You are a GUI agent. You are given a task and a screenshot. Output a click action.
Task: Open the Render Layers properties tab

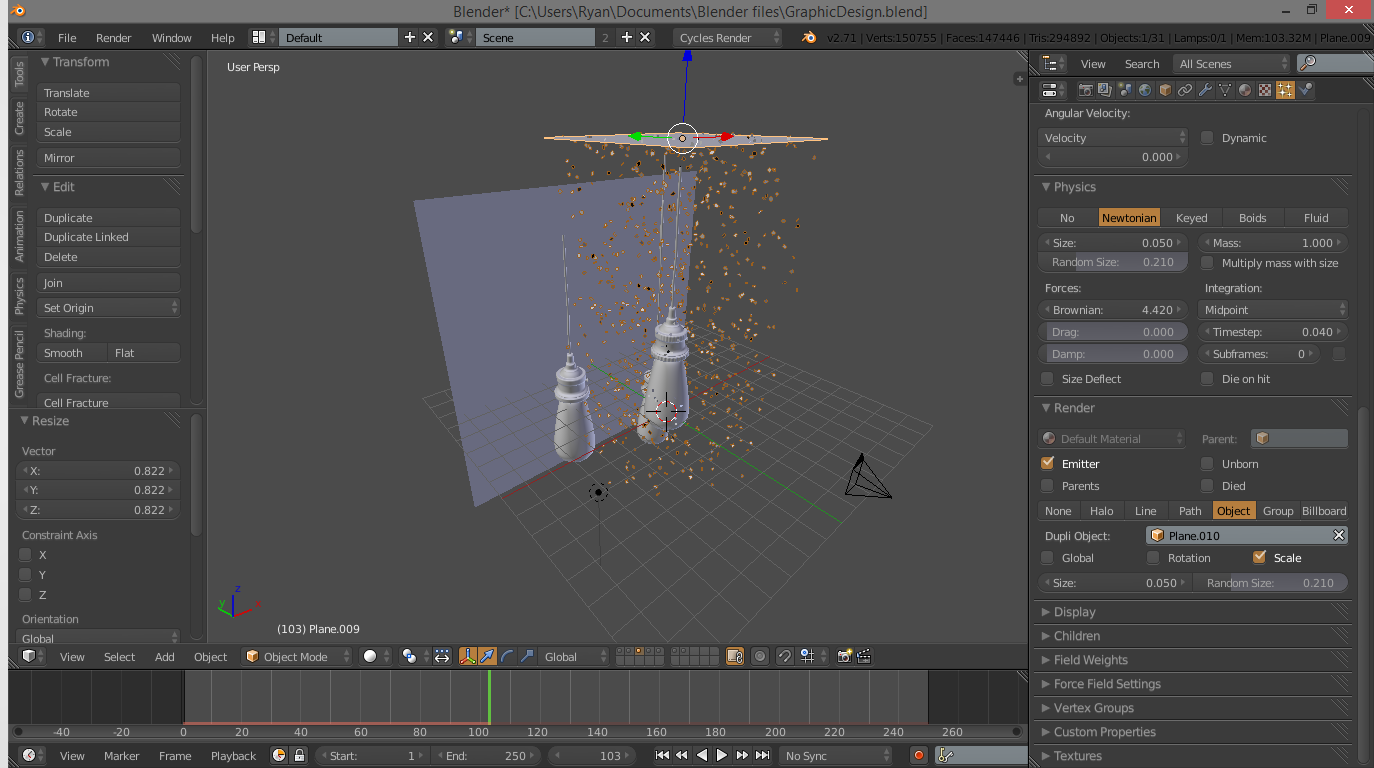(1104, 90)
